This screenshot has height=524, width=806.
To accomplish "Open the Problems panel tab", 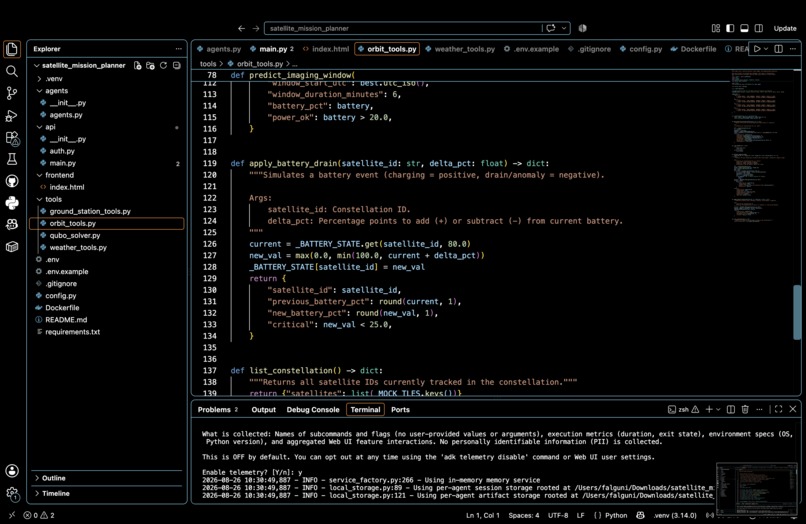I will point(217,409).
